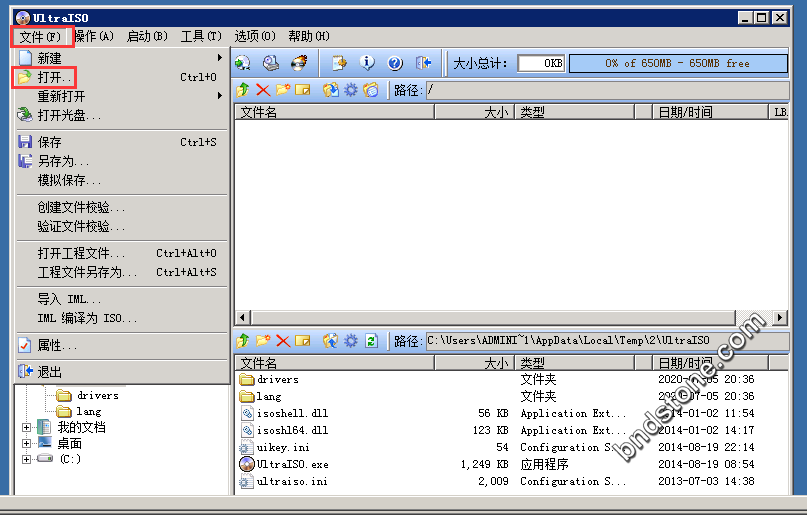Click the burn CD/DVD image flame disc icon
Screen dimensions: 807x515
pyautogui.click(x=299, y=63)
